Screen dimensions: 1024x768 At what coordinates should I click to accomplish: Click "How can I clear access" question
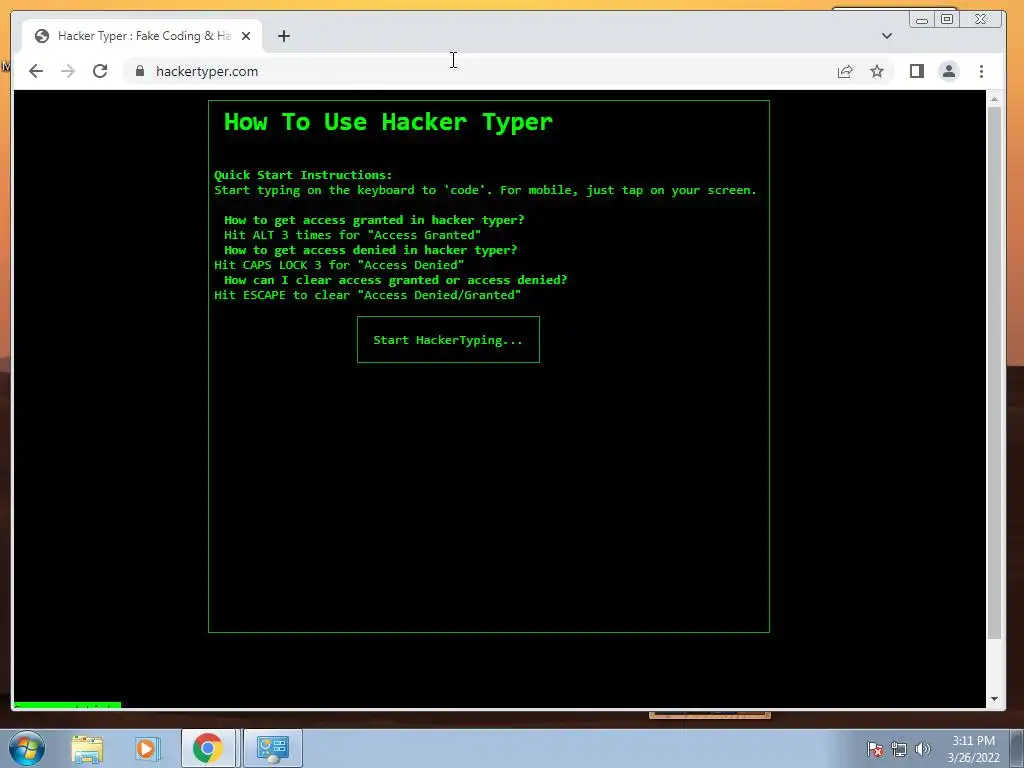pyautogui.click(x=396, y=280)
